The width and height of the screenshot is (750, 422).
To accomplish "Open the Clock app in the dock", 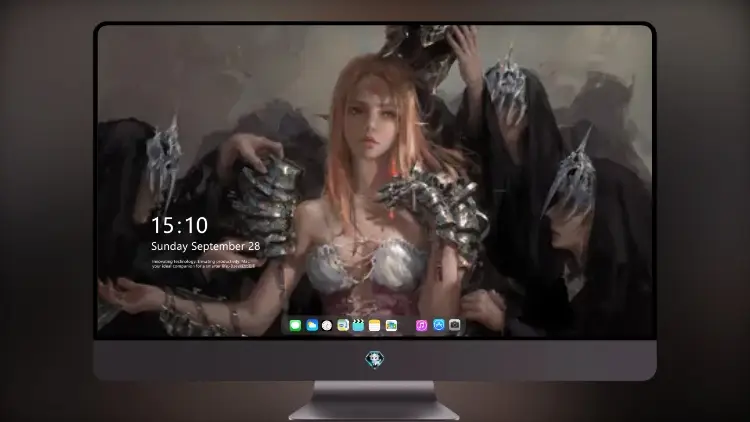I will coord(327,325).
